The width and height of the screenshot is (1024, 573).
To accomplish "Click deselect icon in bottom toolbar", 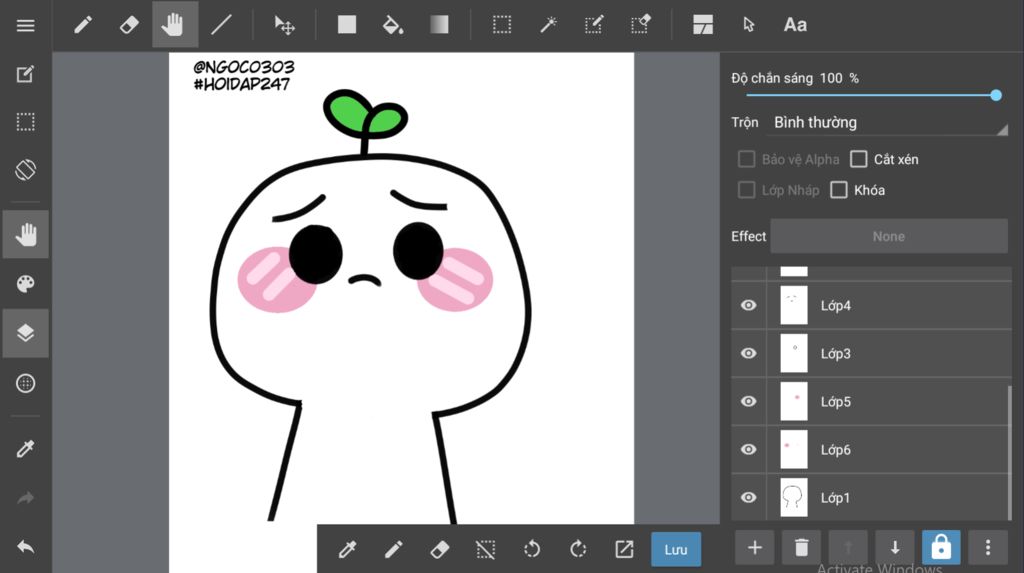I will pyautogui.click(x=486, y=549).
